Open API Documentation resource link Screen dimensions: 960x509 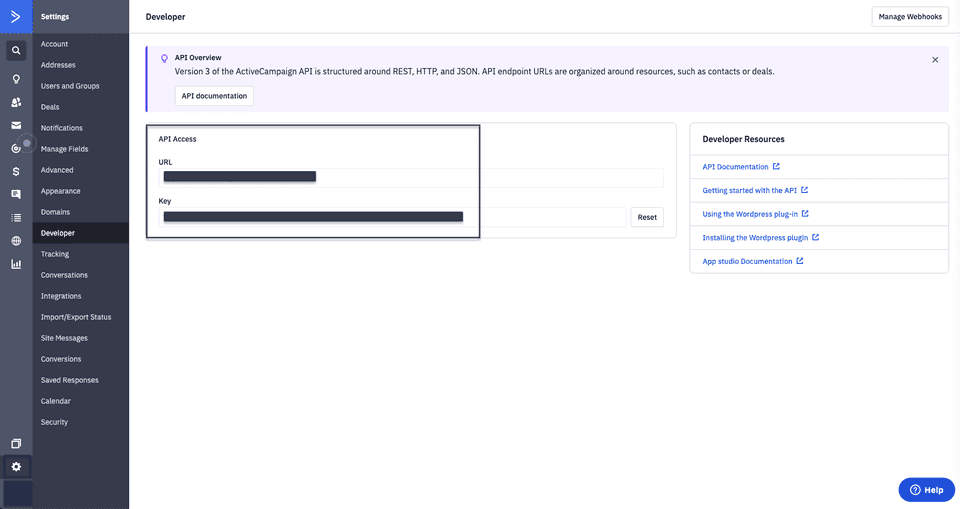735,167
